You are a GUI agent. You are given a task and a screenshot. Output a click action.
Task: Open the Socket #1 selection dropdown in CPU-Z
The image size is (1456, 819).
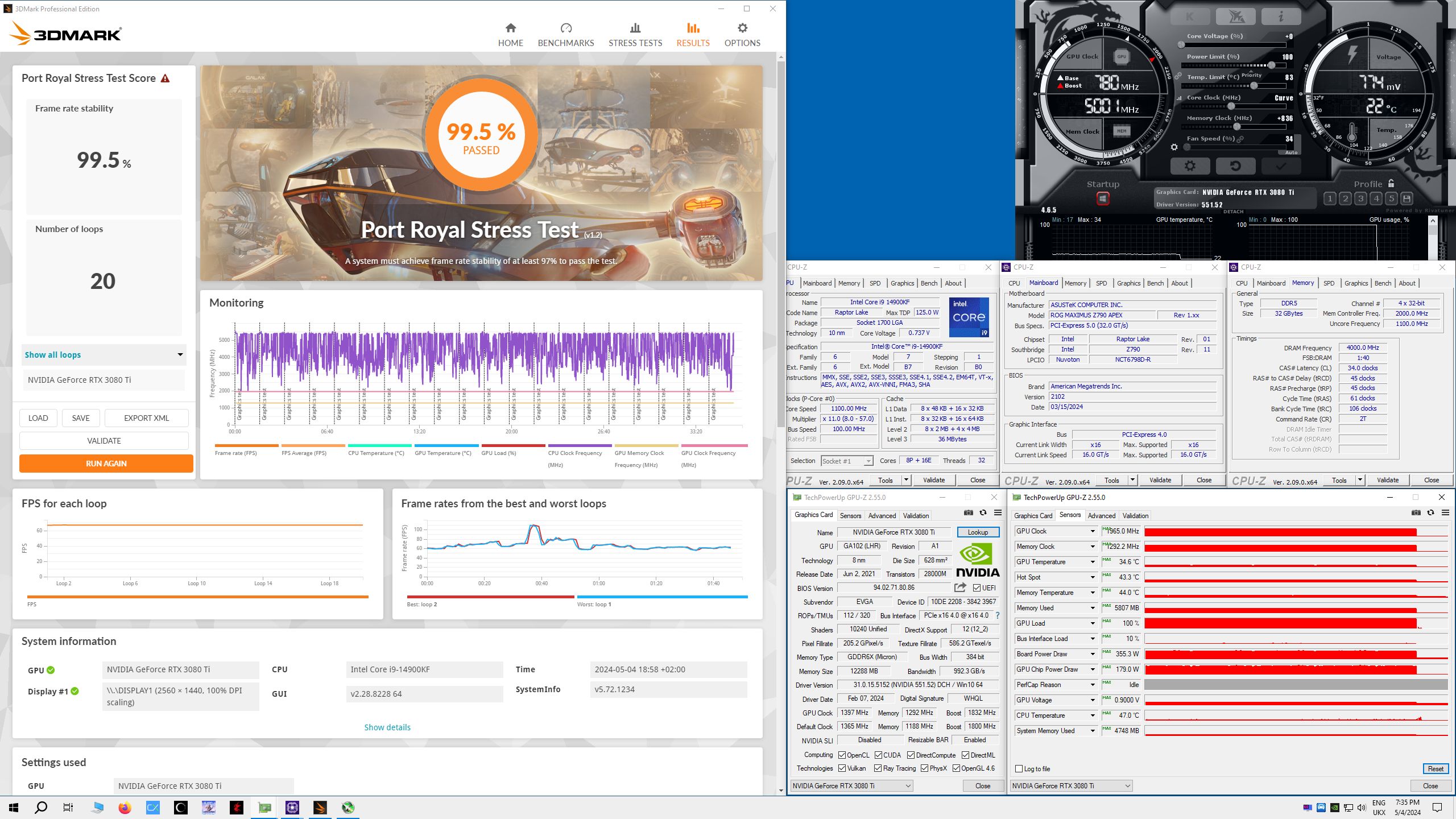pyautogui.click(x=846, y=461)
